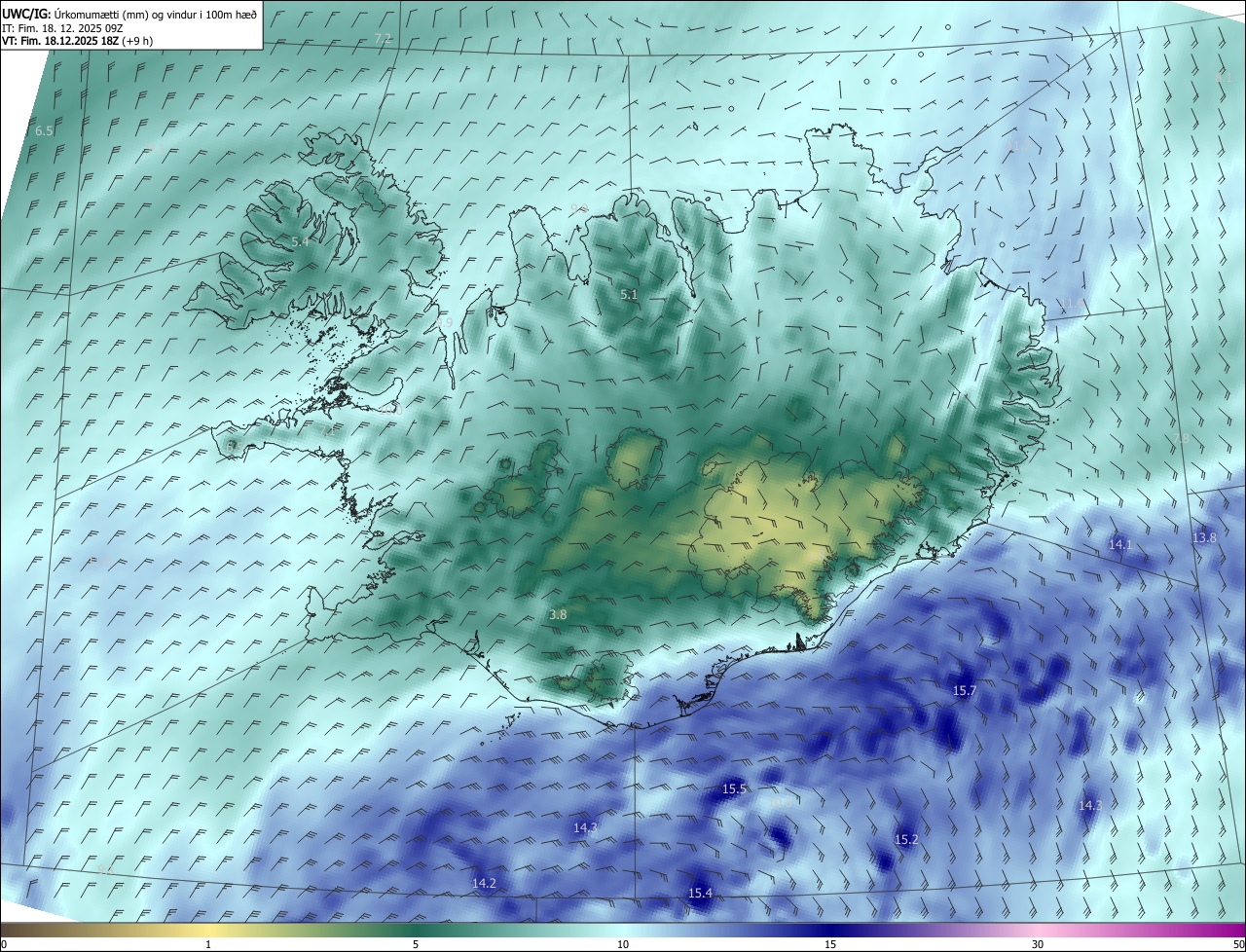The width and height of the screenshot is (1246, 952).
Task: Click the 6.5 value label on the map
Action: point(44,130)
